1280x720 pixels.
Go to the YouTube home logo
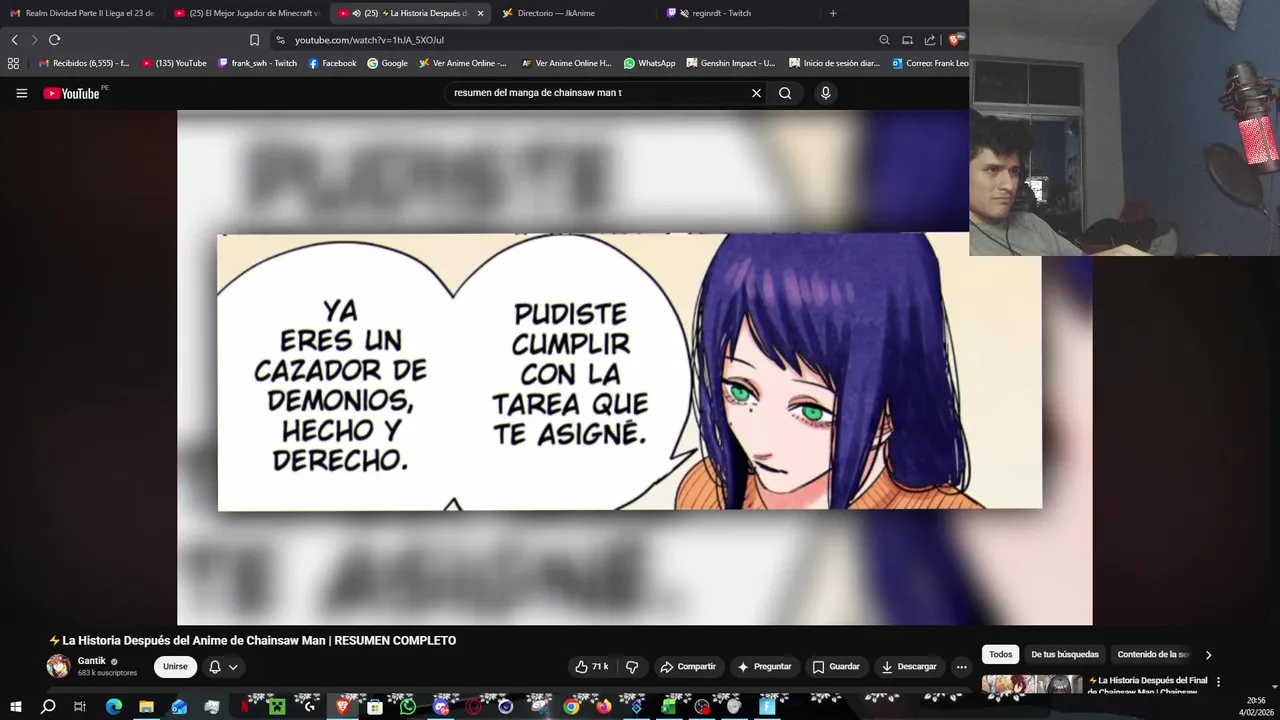pyautogui.click(x=72, y=93)
